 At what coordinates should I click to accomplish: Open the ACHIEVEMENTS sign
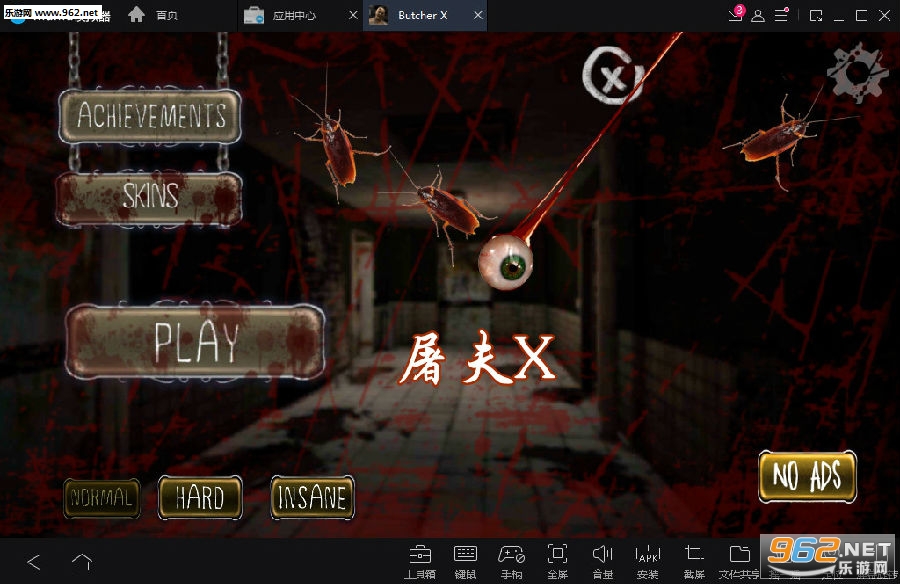(x=150, y=115)
